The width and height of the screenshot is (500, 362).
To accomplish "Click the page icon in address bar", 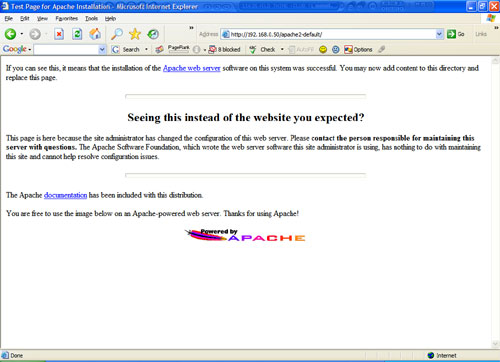I will 226,34.
